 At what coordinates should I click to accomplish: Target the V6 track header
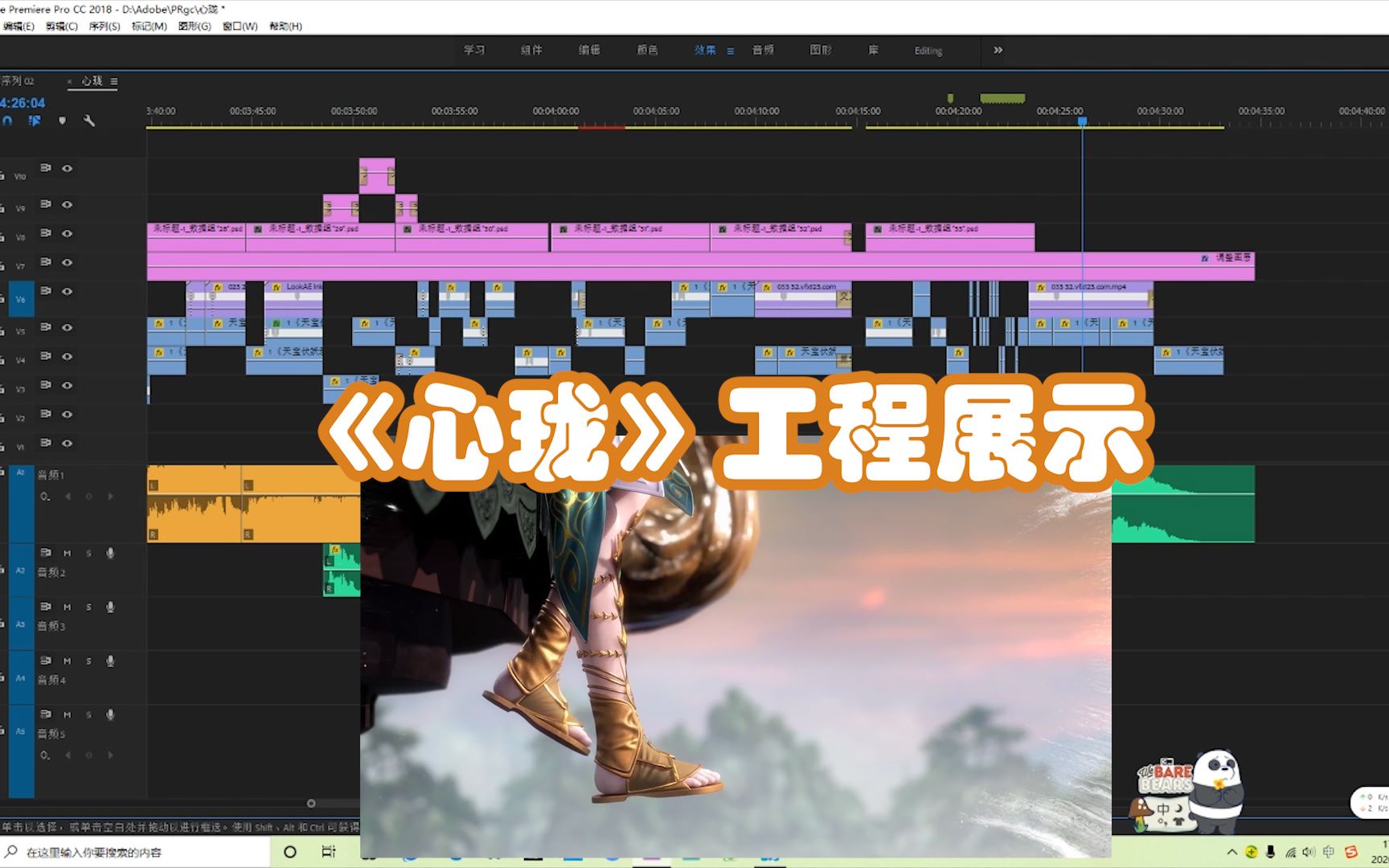[x=21, y=299]
